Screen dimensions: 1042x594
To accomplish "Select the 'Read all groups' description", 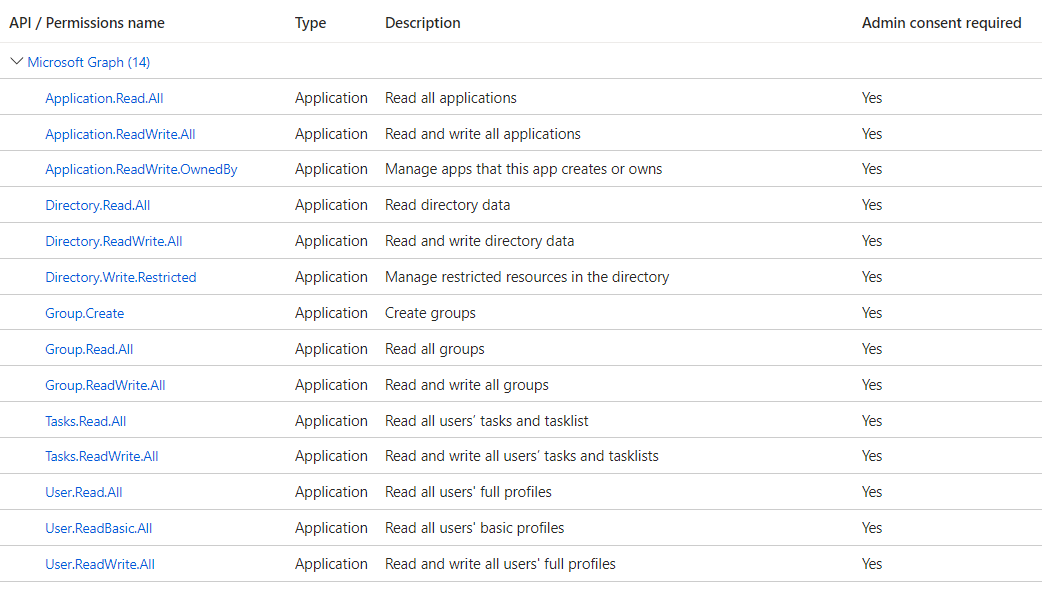I will (435, 349).
